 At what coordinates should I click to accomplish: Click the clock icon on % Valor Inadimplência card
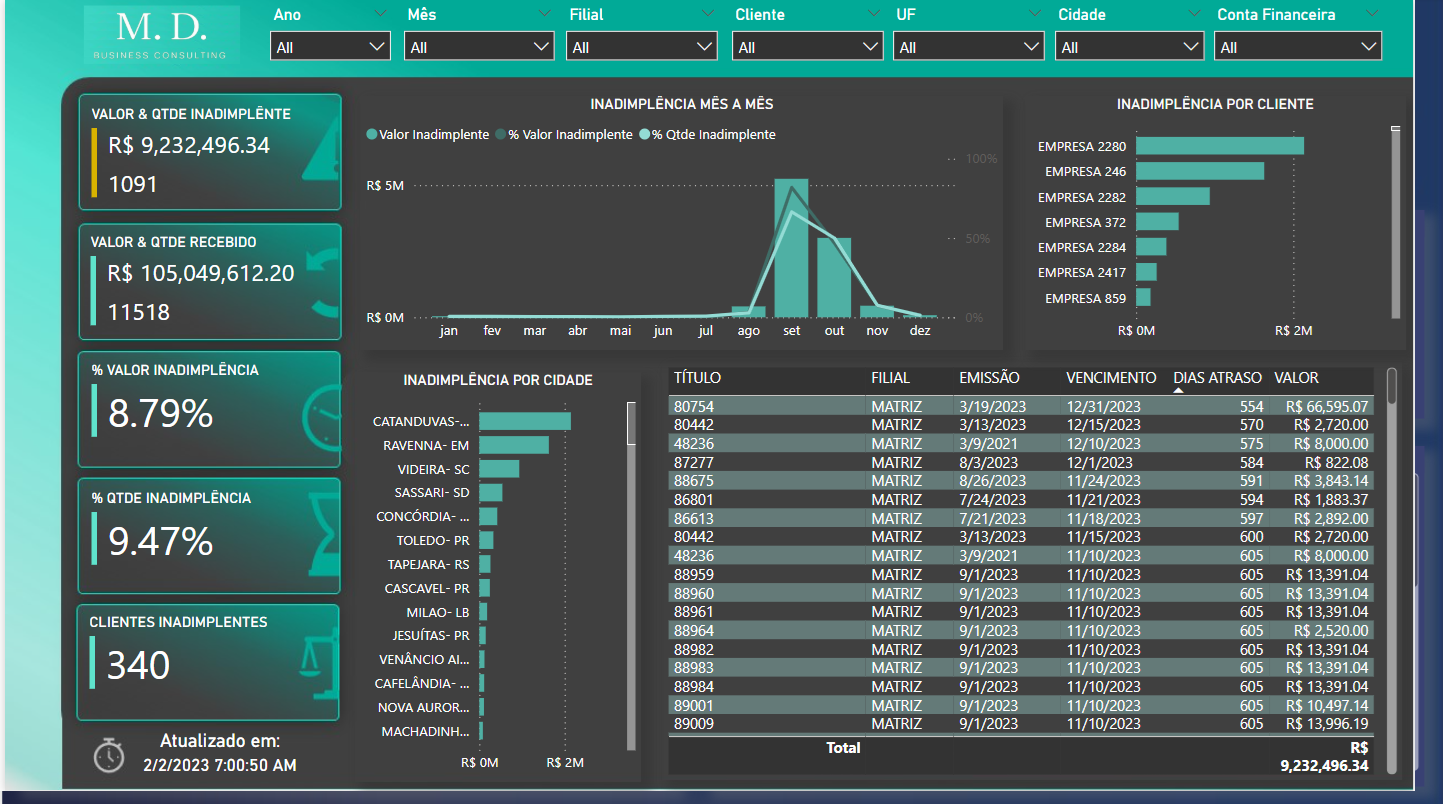pyautogui.click(x=322, y=413)
